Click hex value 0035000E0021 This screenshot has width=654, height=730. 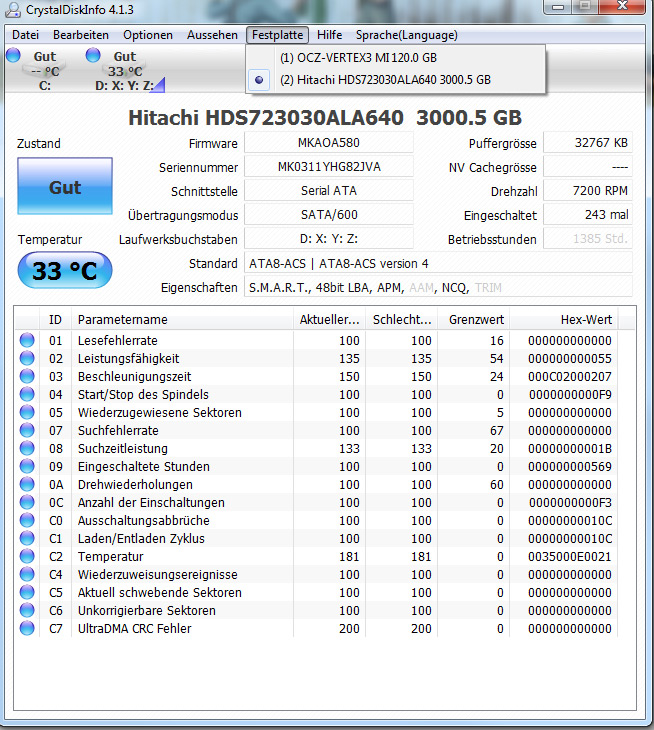(570, 556)
